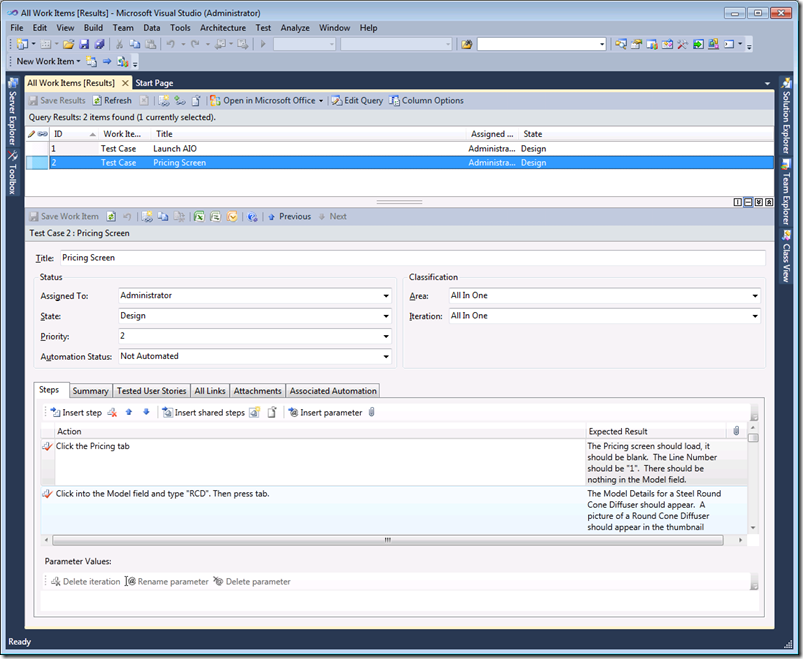803x659 pixels.
Task: Click the Open File folder icon in main toolbar
Action: tap(69, 45)
